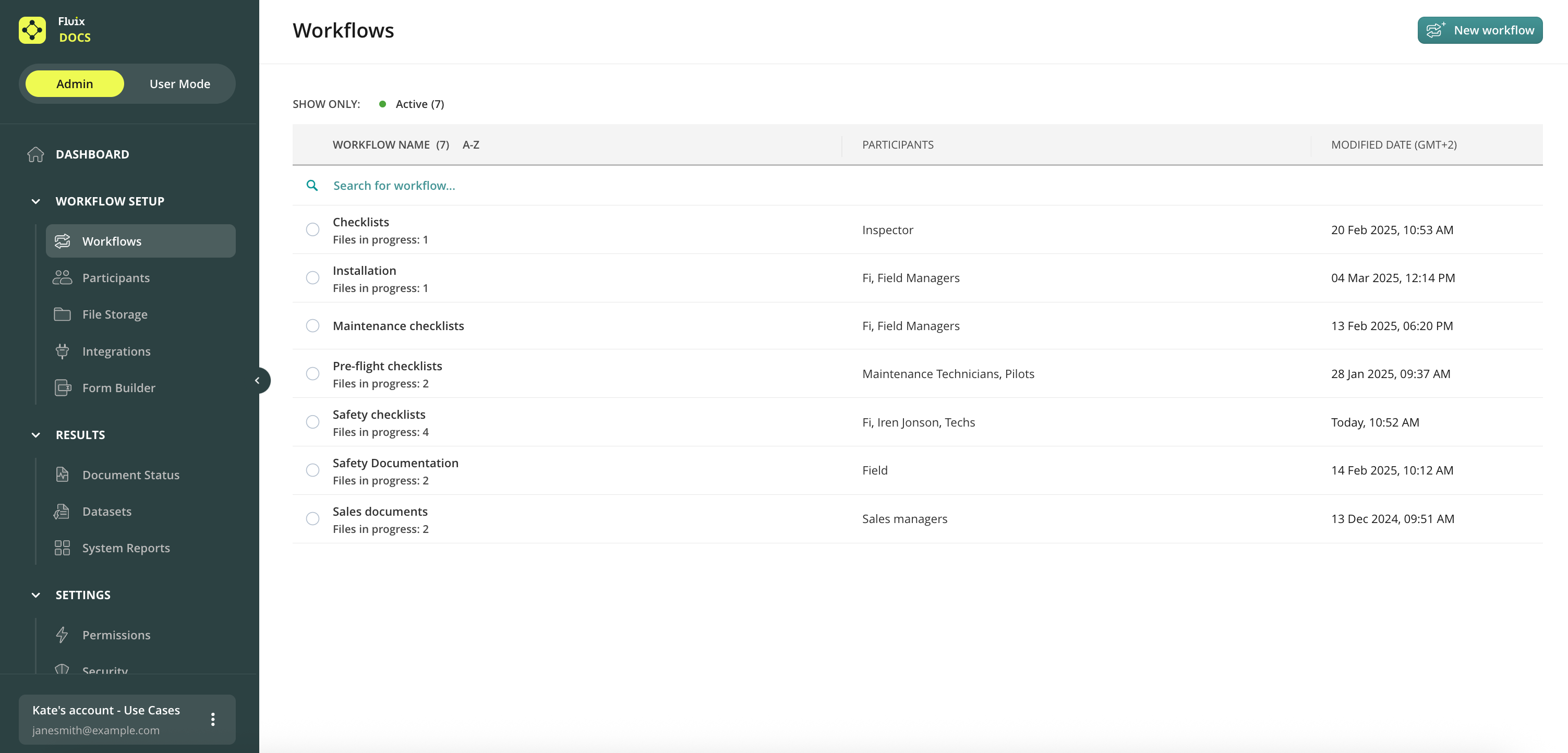This screenshot has width=1568, height=753.
Task: Switch to User Mode
Action: (179, 84)
